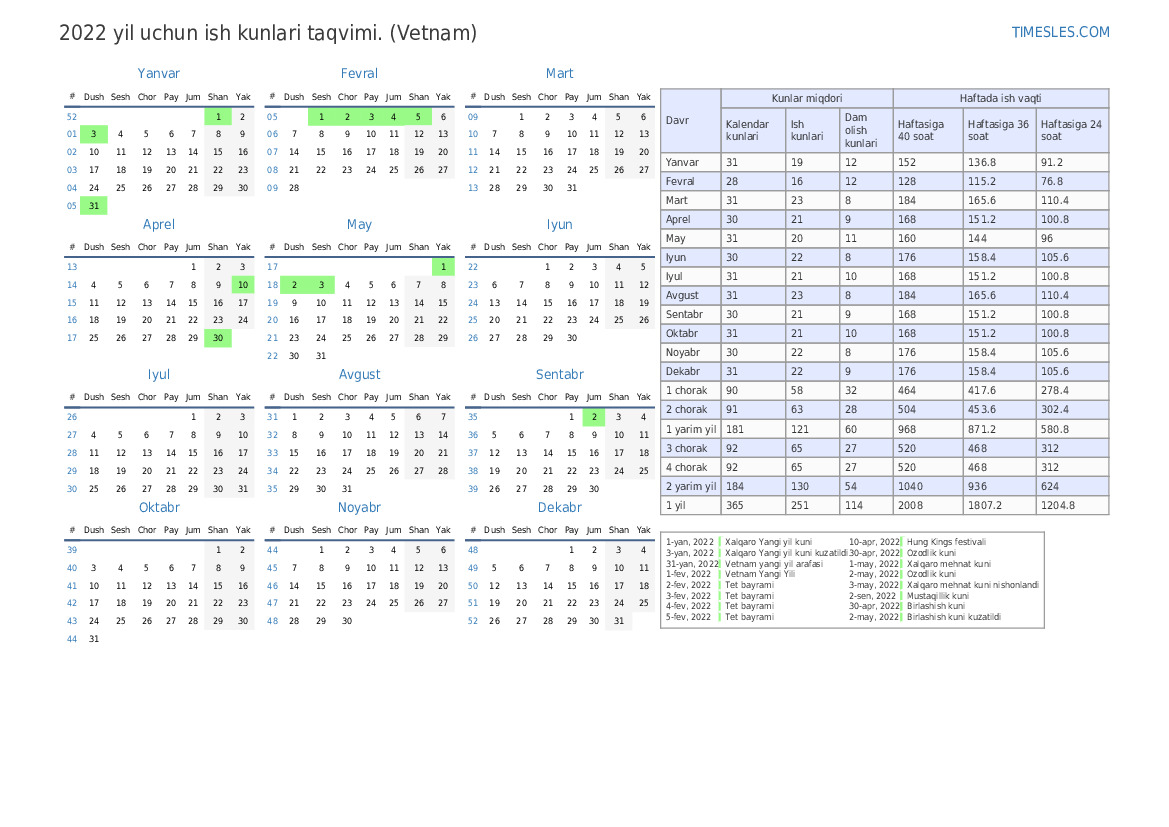Click week number 44 in Oktabr calendar
Screen dimensions: 1169x827
point(72,639)
